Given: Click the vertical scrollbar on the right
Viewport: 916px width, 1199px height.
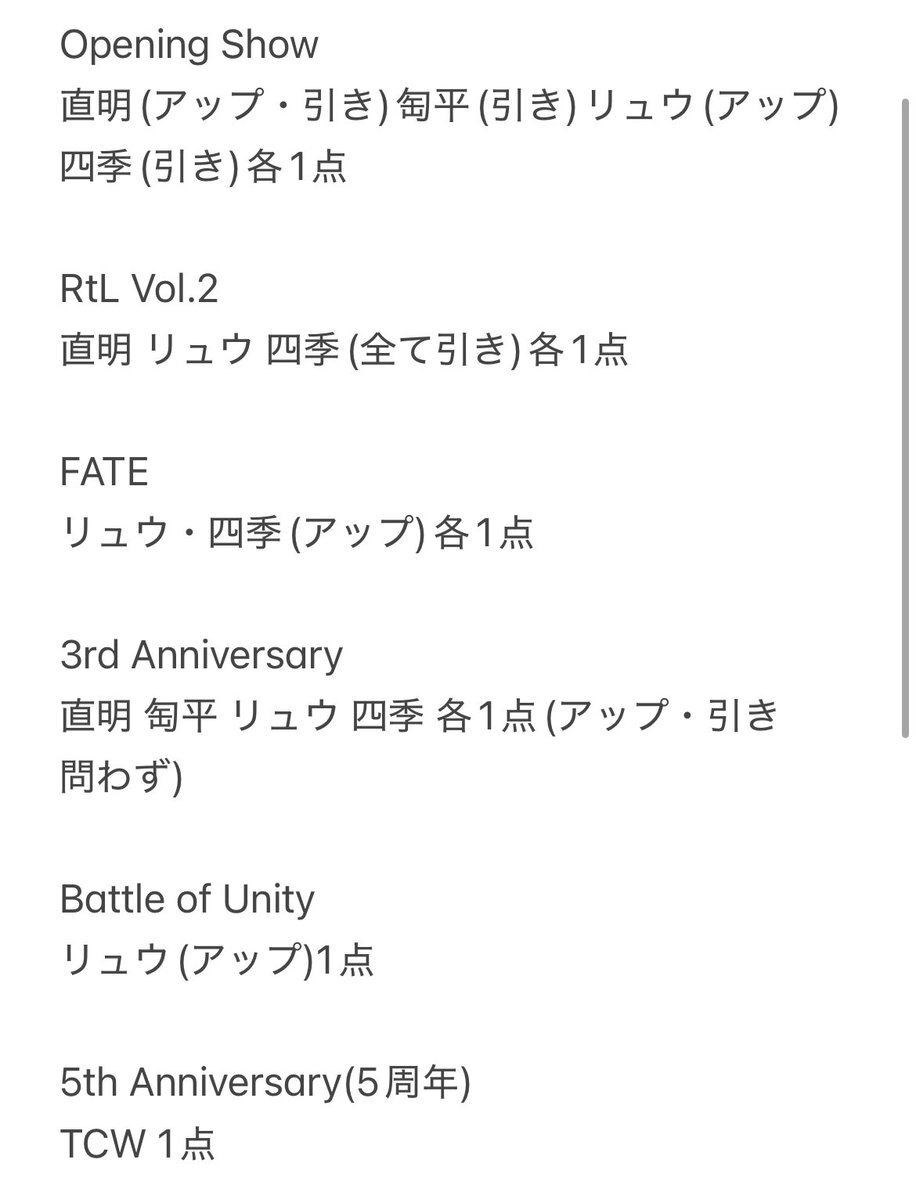Looking at the screenshot, I should coord(905,418).
